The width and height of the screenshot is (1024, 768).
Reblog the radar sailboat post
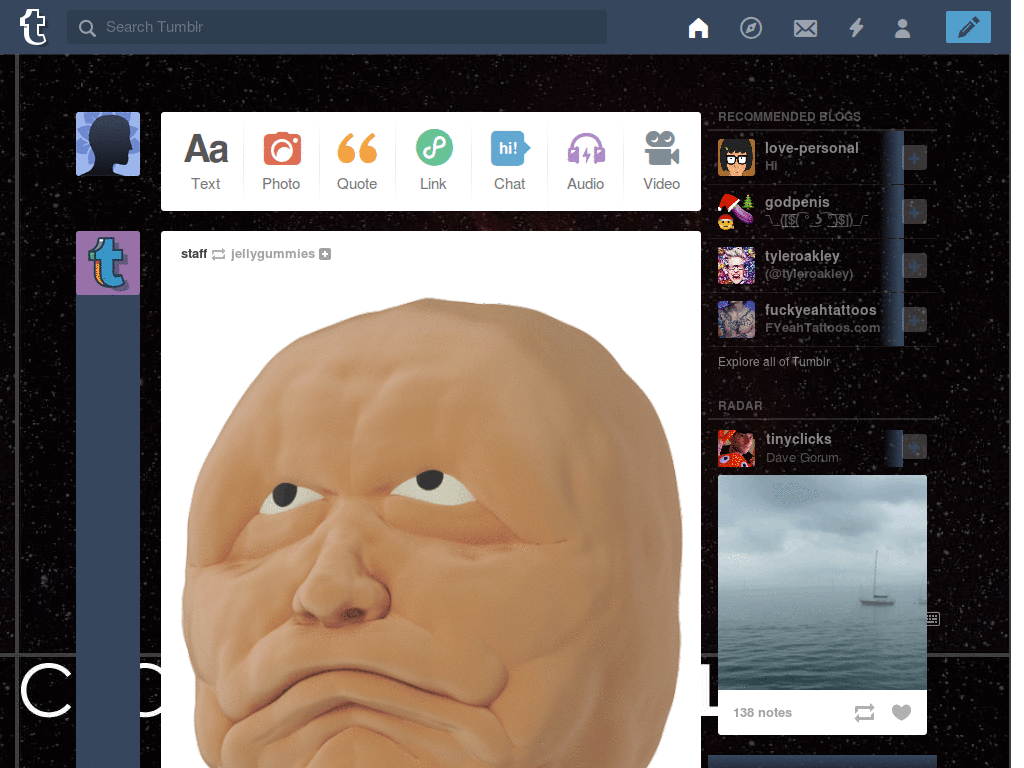click(x=864, y=713)
